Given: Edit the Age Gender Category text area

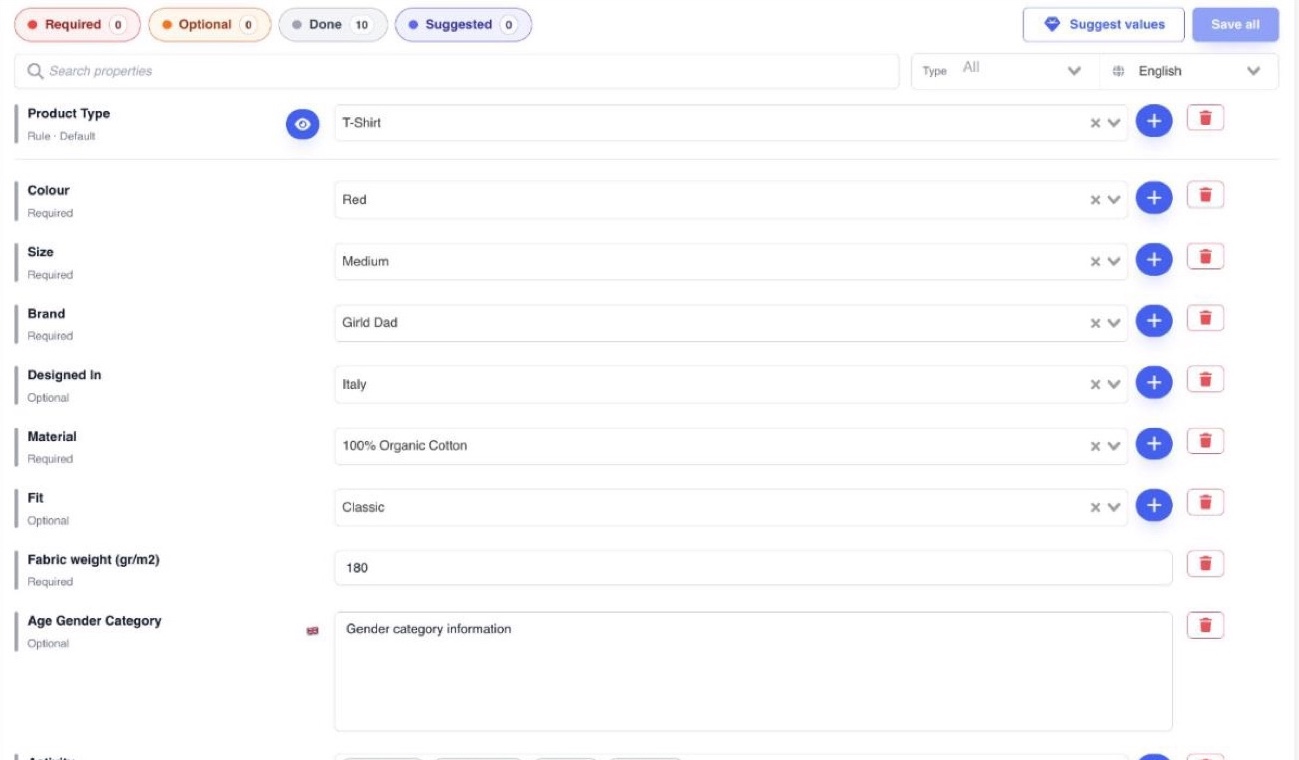Looking at the screenshot, I should pyautogui.click(x=753, y=672).
